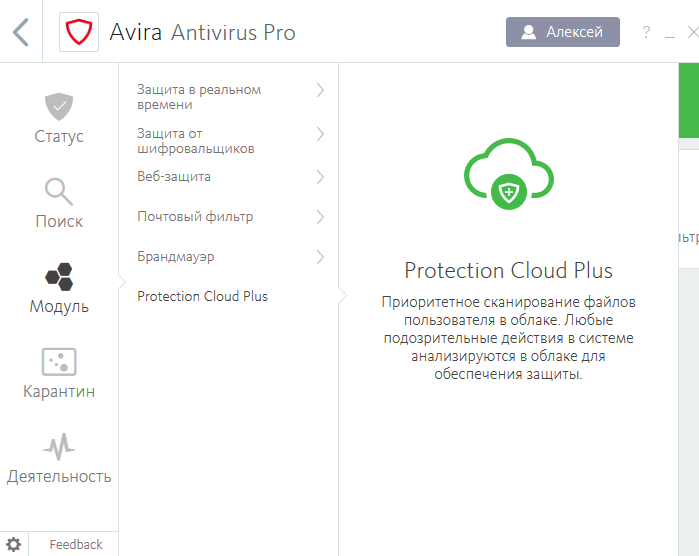699x556 pixels.
Task: Open the Поиск magnifier icon
Action: click(x=59, y=192)
